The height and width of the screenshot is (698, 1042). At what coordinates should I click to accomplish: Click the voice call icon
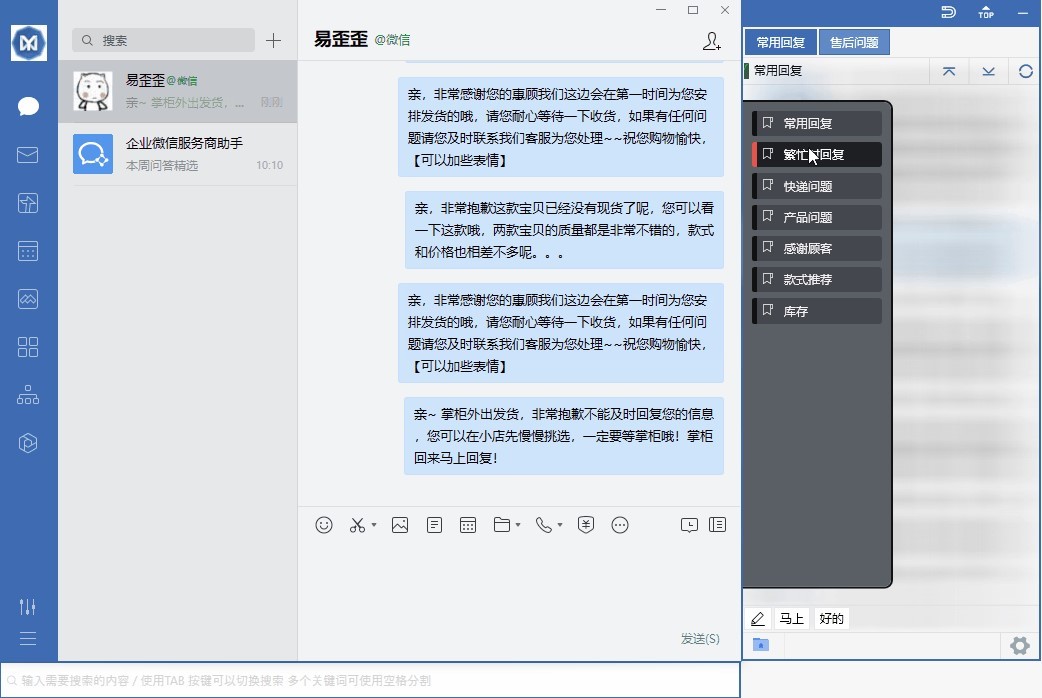543,524
